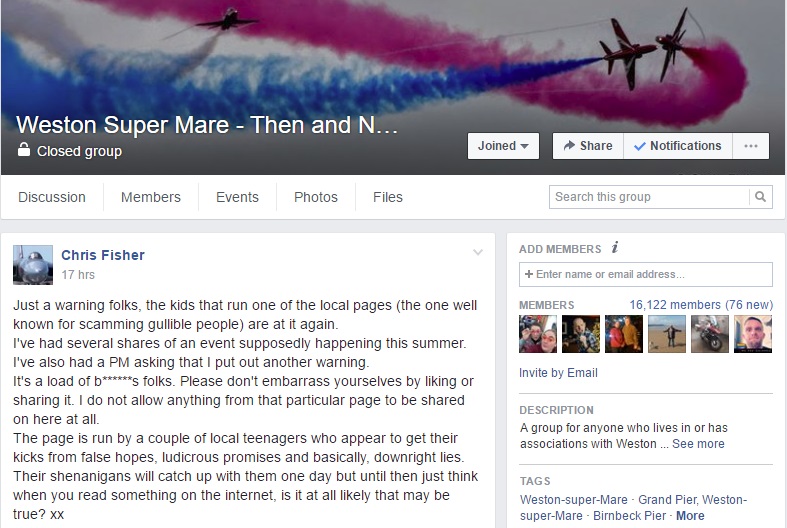Share the group with Share button
Image resolution: width=787 pixels, height=528 pixels.
coord(588,146)
